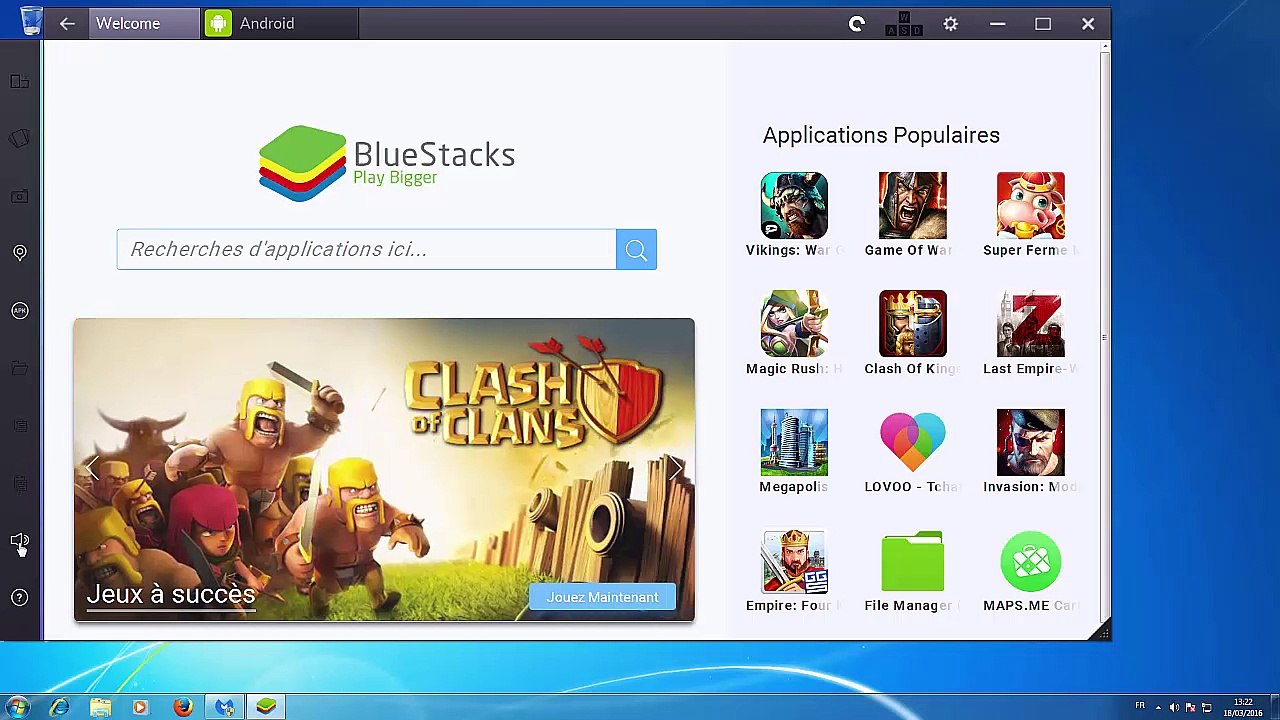Open Internet Explorer from the taskbar

(59, 707)
